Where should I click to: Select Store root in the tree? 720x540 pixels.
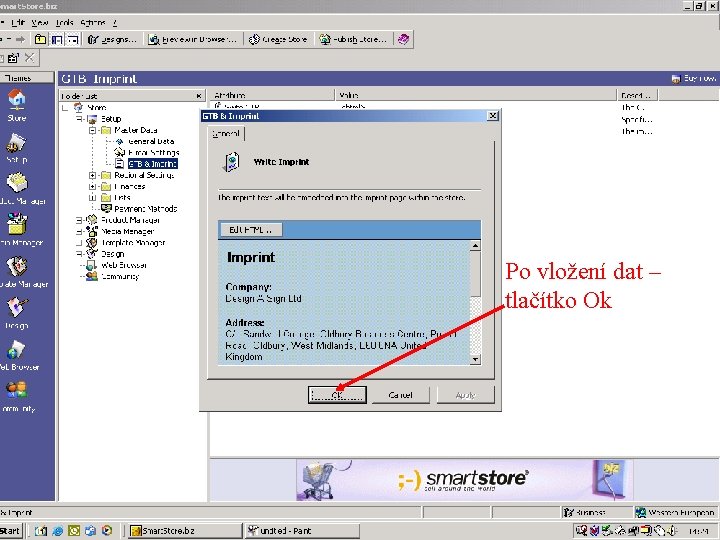[x=96, y=107]
